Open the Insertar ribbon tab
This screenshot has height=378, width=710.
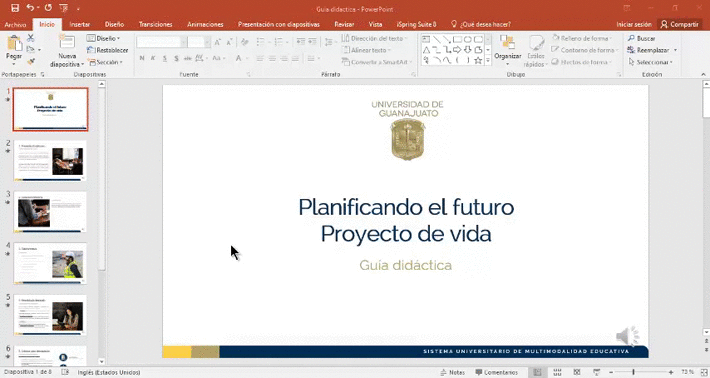click(x=80, y=24)
